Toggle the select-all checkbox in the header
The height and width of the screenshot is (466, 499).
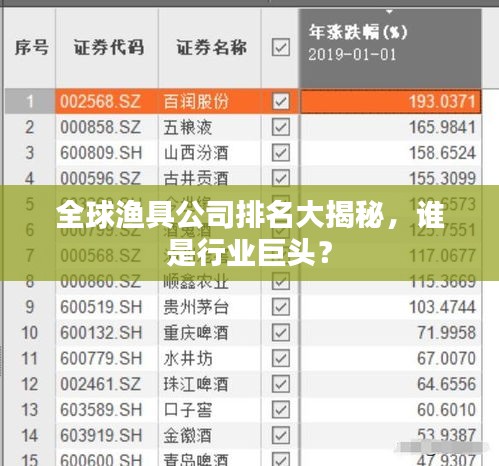tap(280, 47)
